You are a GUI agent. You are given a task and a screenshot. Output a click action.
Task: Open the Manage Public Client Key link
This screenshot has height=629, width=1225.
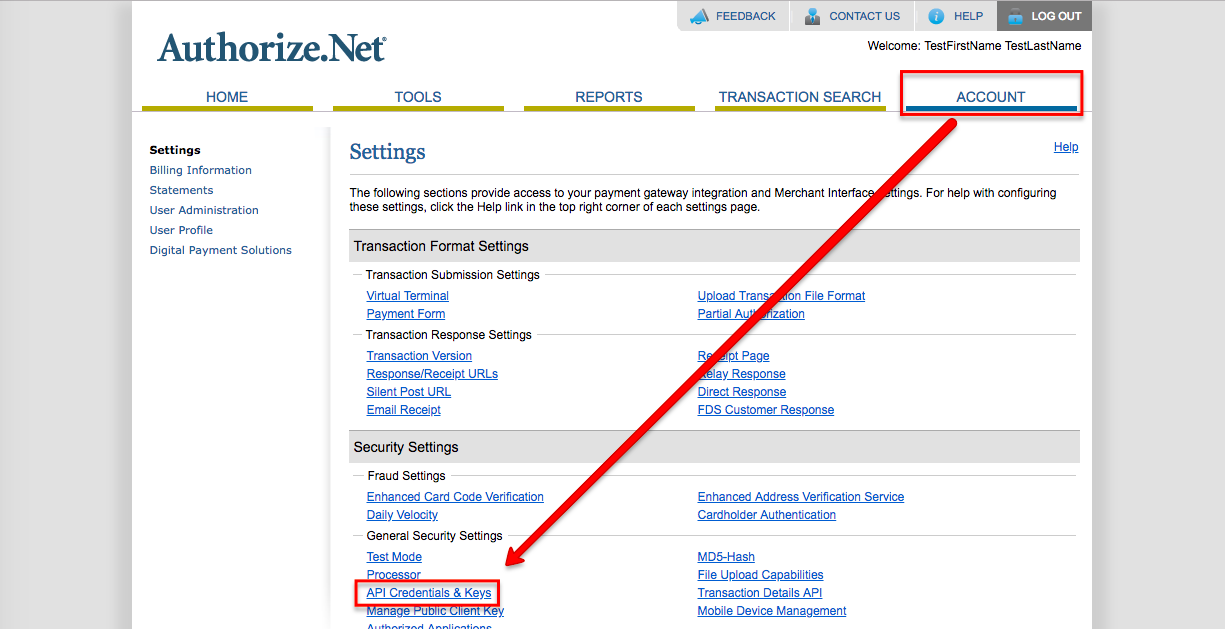tap(435, 611)
